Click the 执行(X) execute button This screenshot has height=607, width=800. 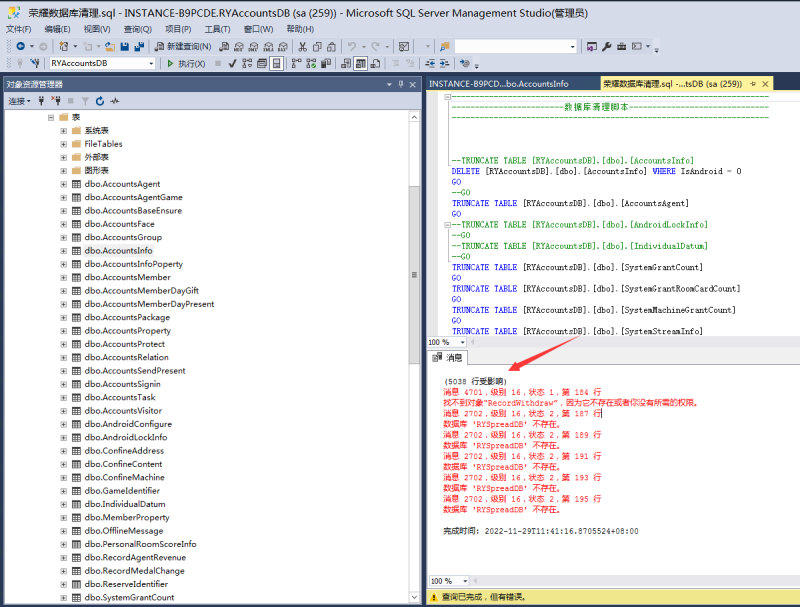pyautogui.click(x=186, y=63)
